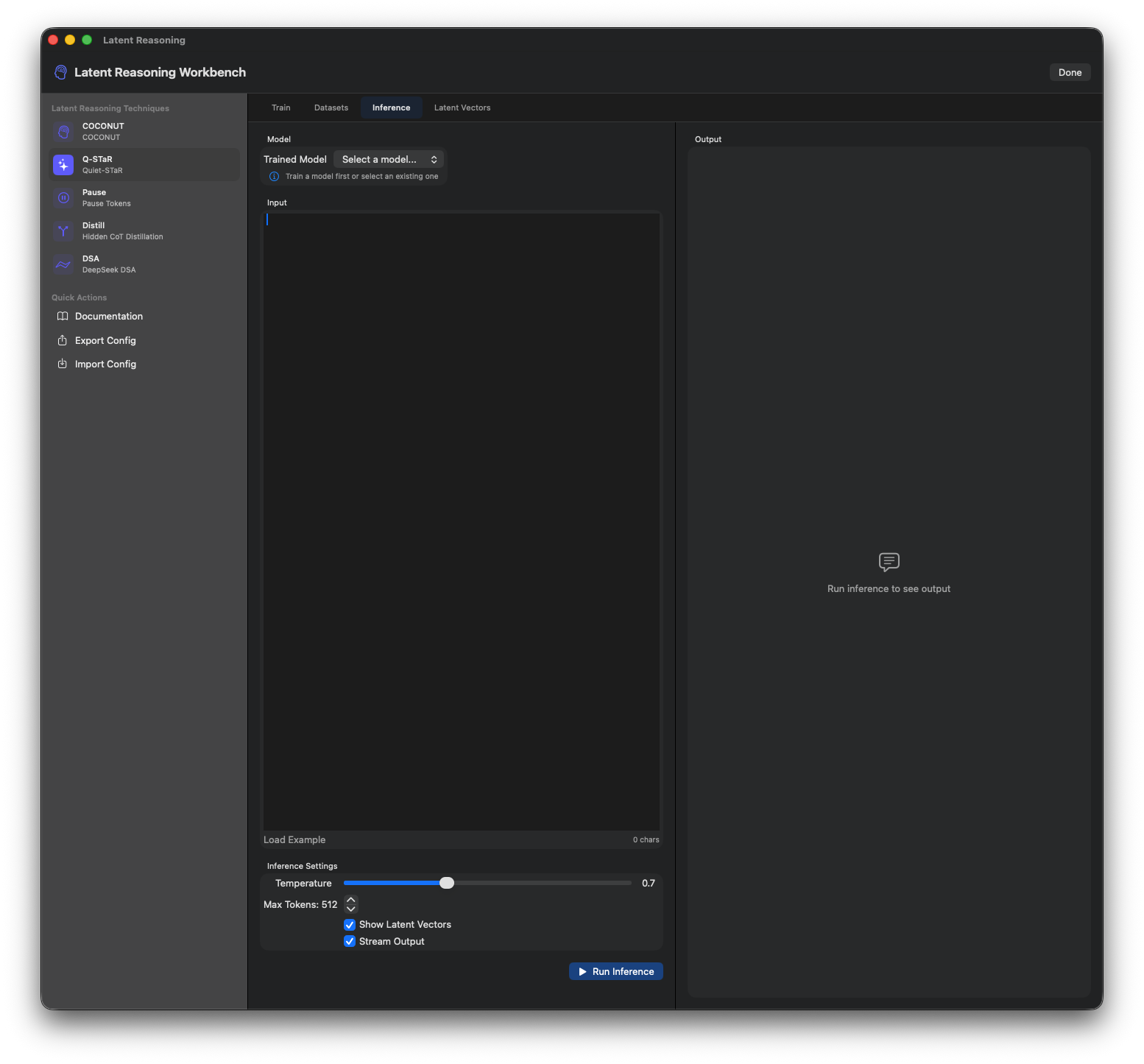Click the Q-STaR sparkle icon

click(63, 164)
